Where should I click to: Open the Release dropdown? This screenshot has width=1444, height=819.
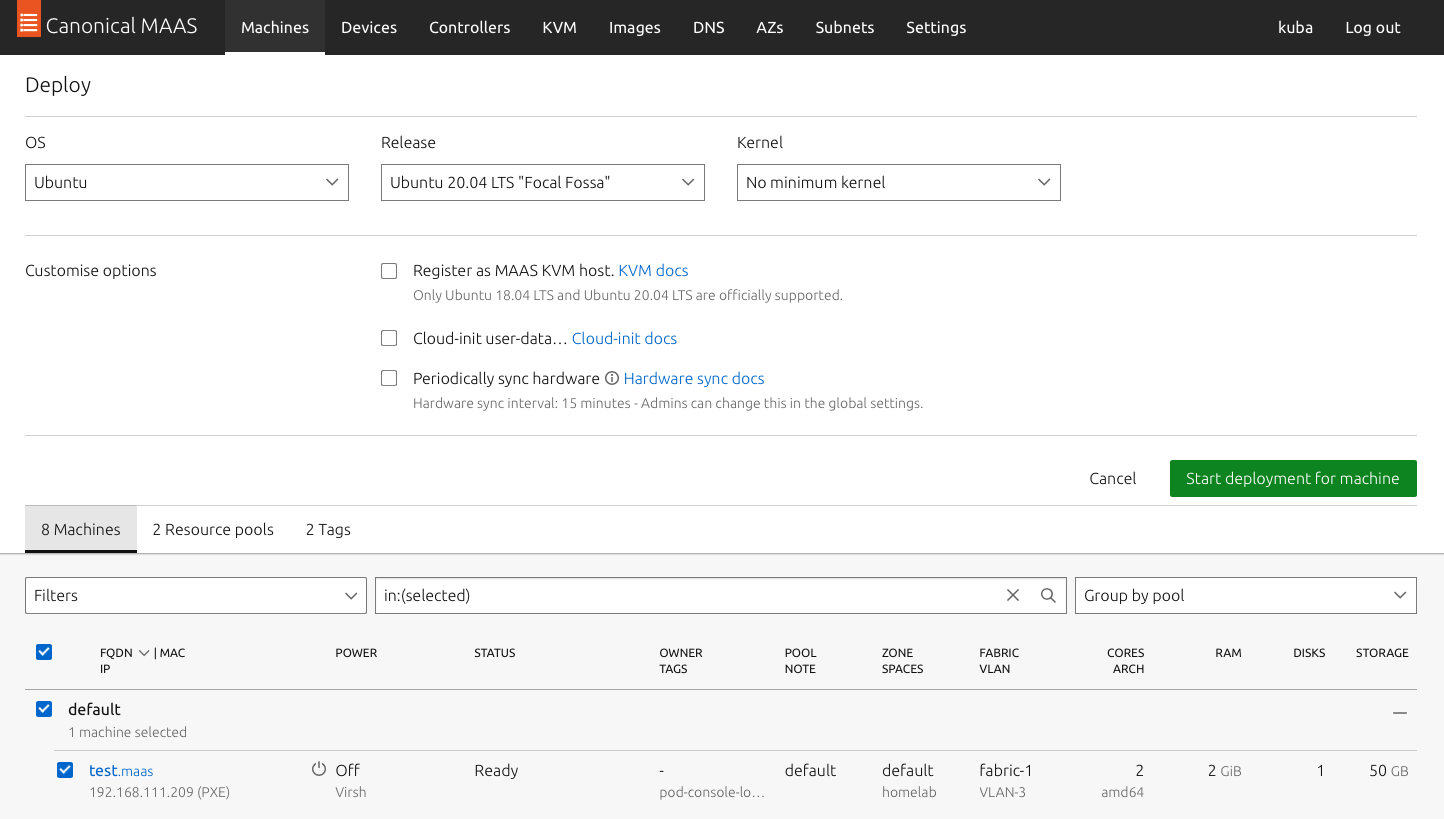(543, 182)
